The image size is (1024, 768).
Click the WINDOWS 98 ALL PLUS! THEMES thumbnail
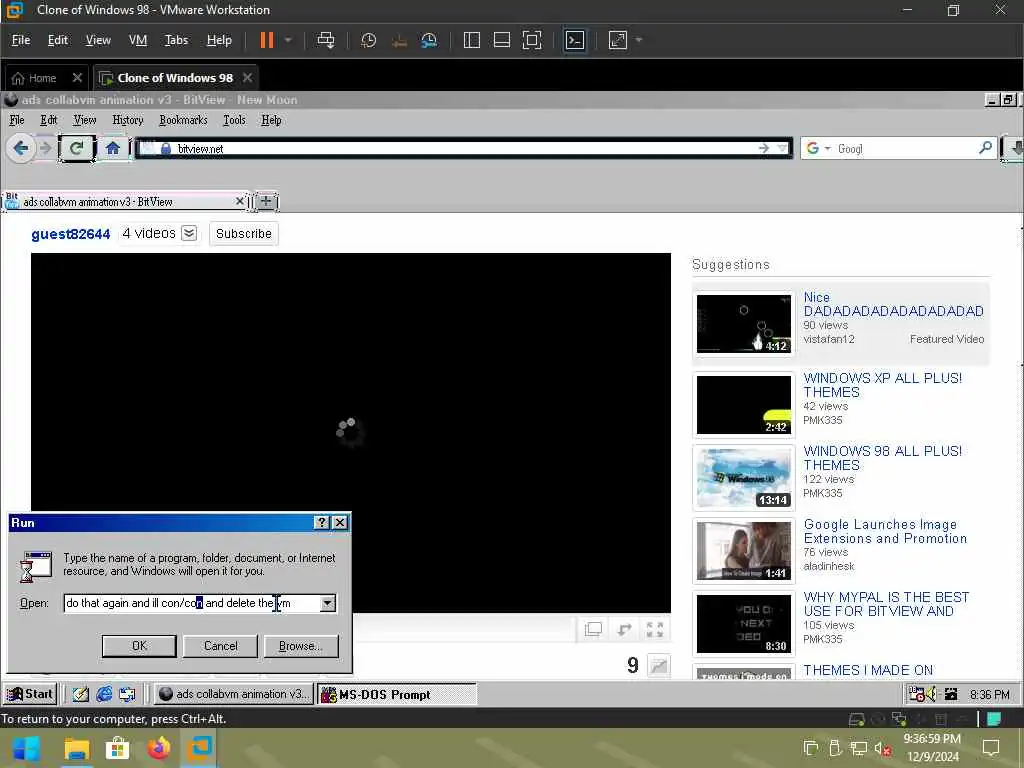pyautogui.click(x=744, y=478)
